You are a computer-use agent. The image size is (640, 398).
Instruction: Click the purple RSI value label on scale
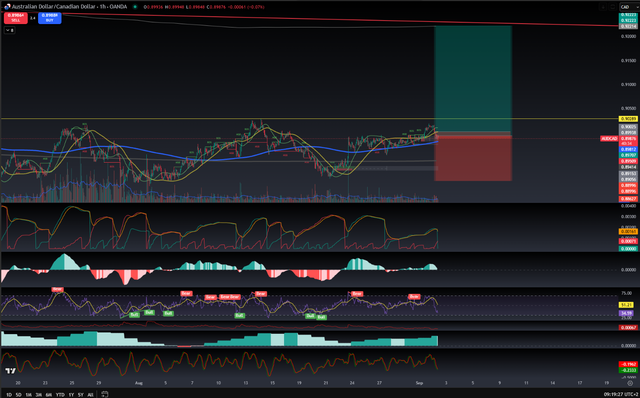[x=626, y=313]
